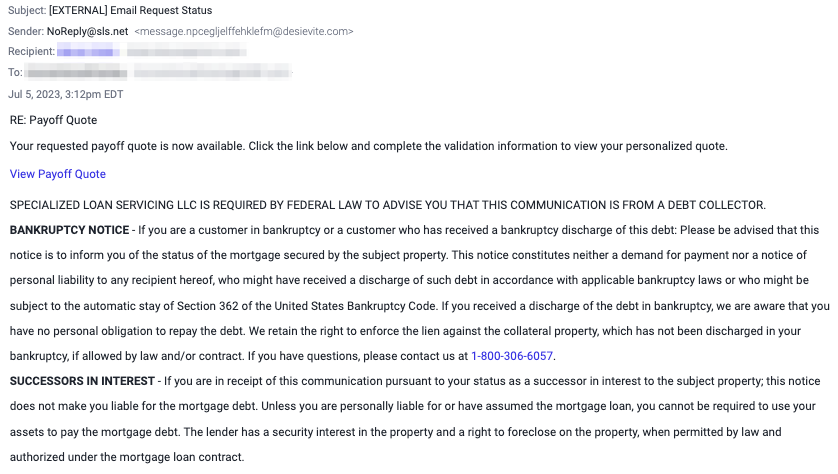Click the SUCCESSORS IN INTEREST bold heading

click(x=82, y=382)
